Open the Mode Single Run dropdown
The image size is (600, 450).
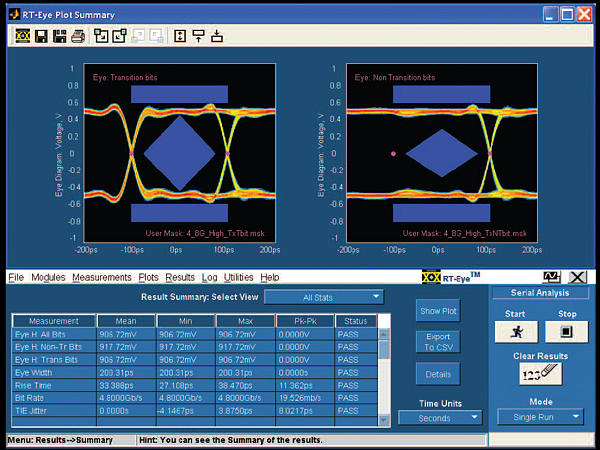tap(540, 417)
